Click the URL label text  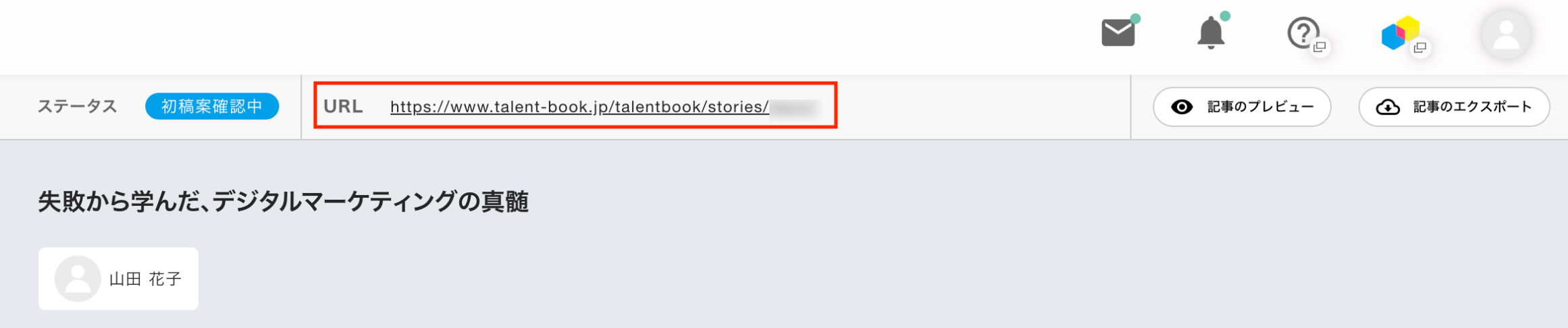point(343,107)
